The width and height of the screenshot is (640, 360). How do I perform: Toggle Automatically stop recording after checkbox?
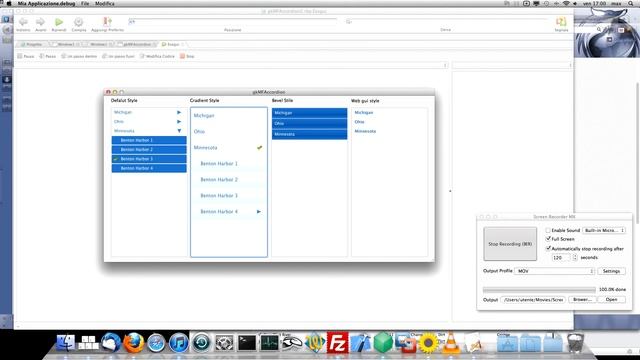(x=548, y=248)
